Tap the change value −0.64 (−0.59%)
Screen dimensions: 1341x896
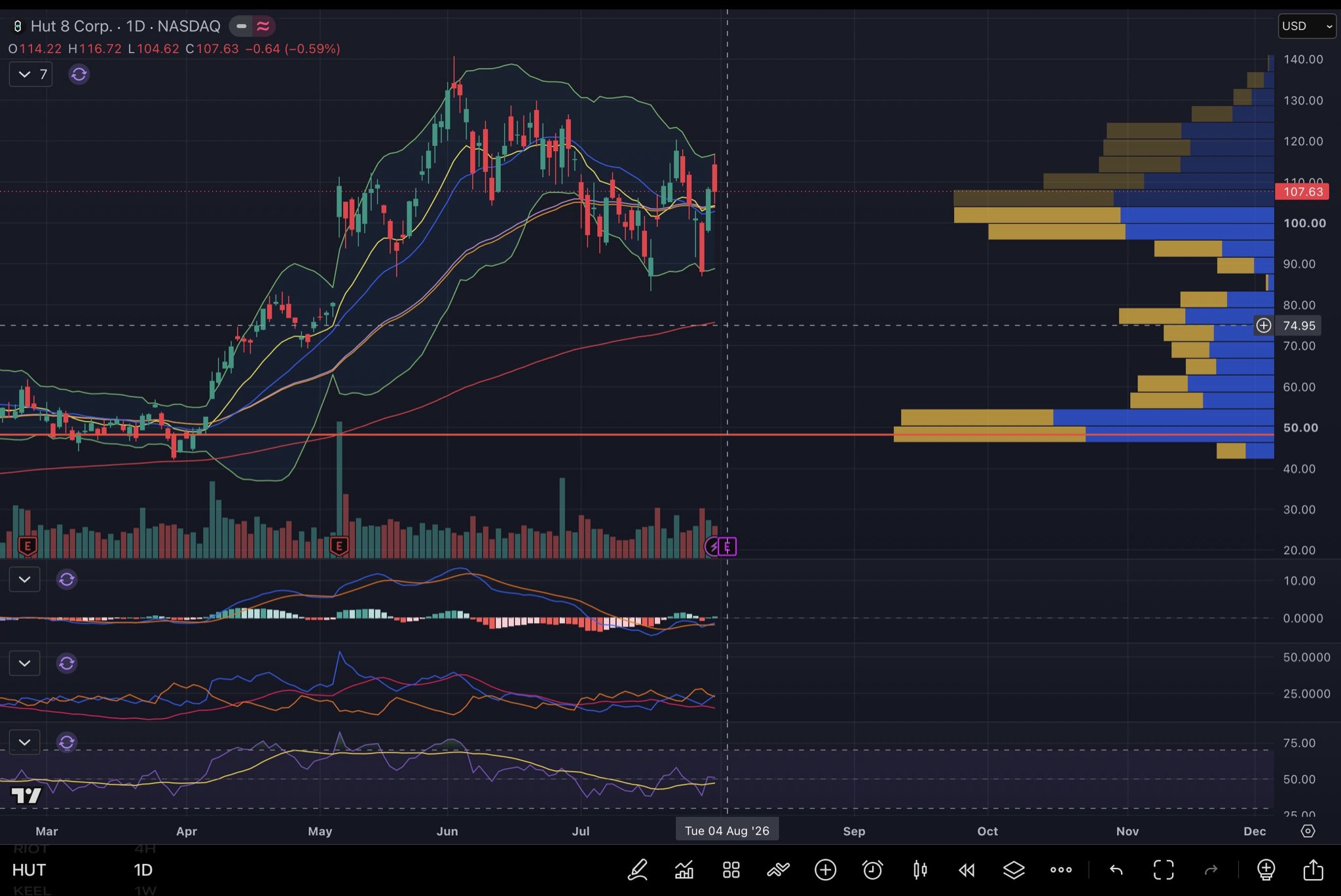[293, 49]
